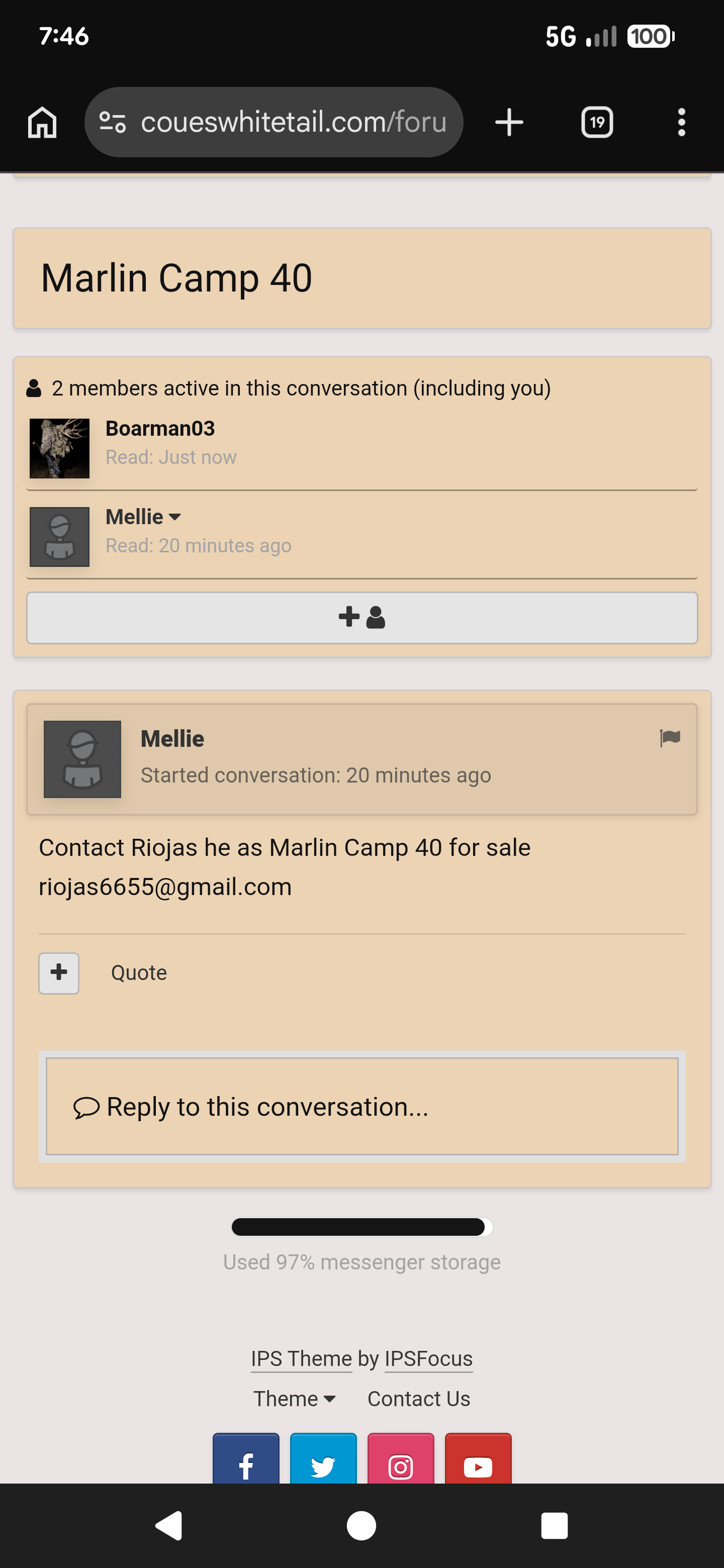Click the messenger storage progress bar
This screenshot has width=724, height=1568.
[x=361, y=1227]
